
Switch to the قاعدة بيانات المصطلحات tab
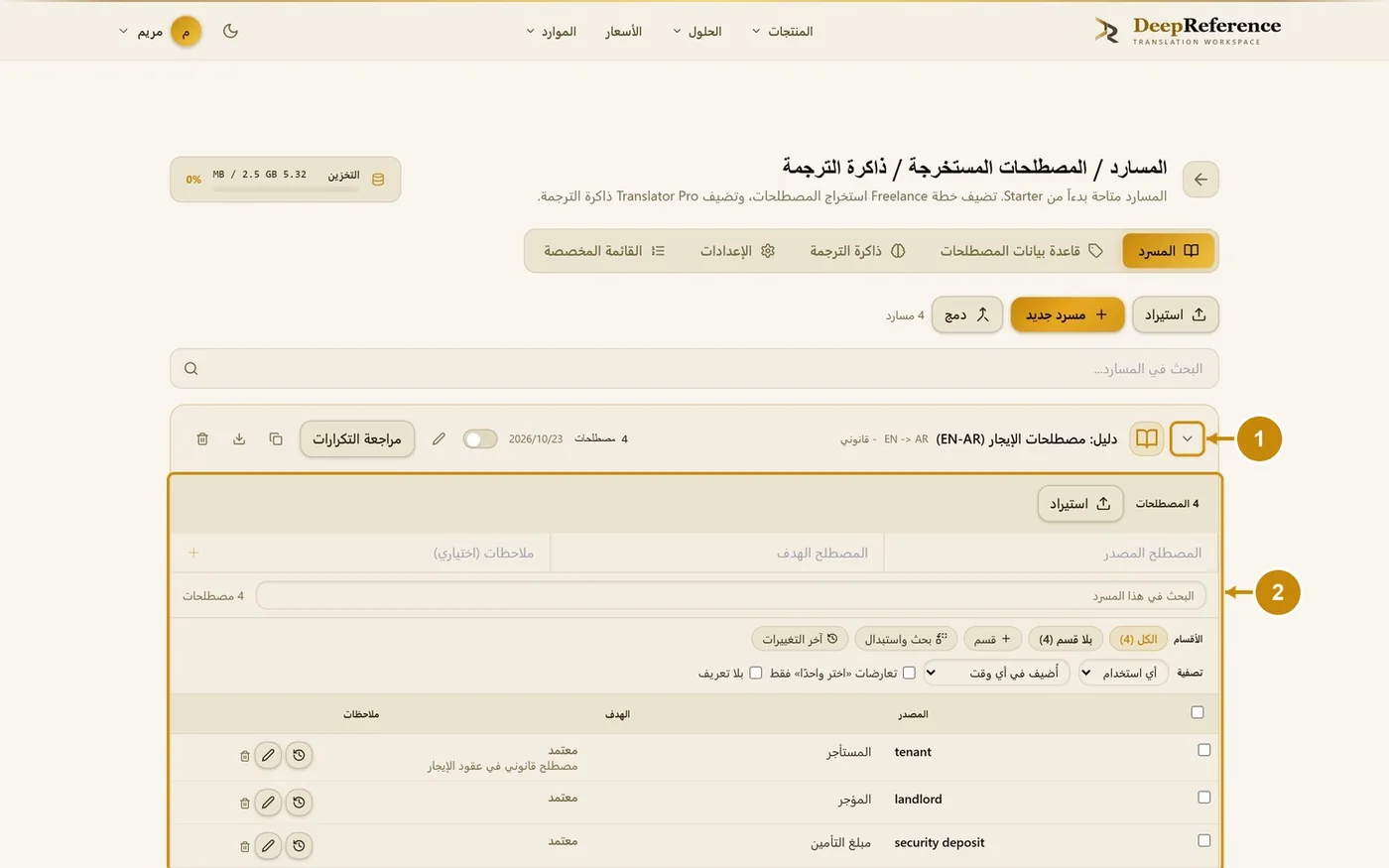(x=1022, y=251)
